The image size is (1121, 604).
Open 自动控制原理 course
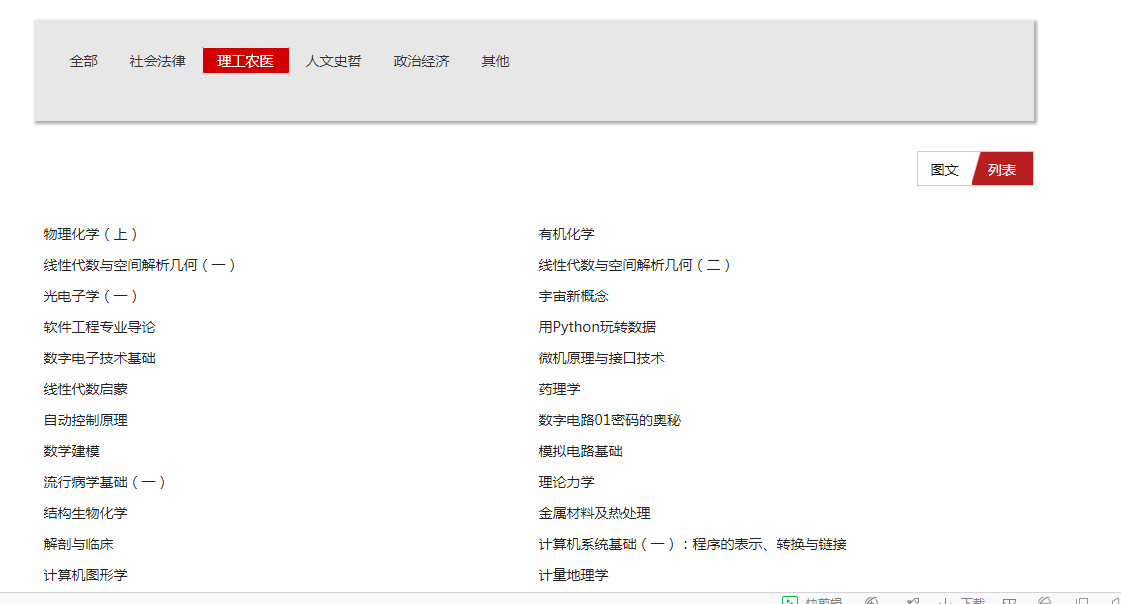[85, 420]
